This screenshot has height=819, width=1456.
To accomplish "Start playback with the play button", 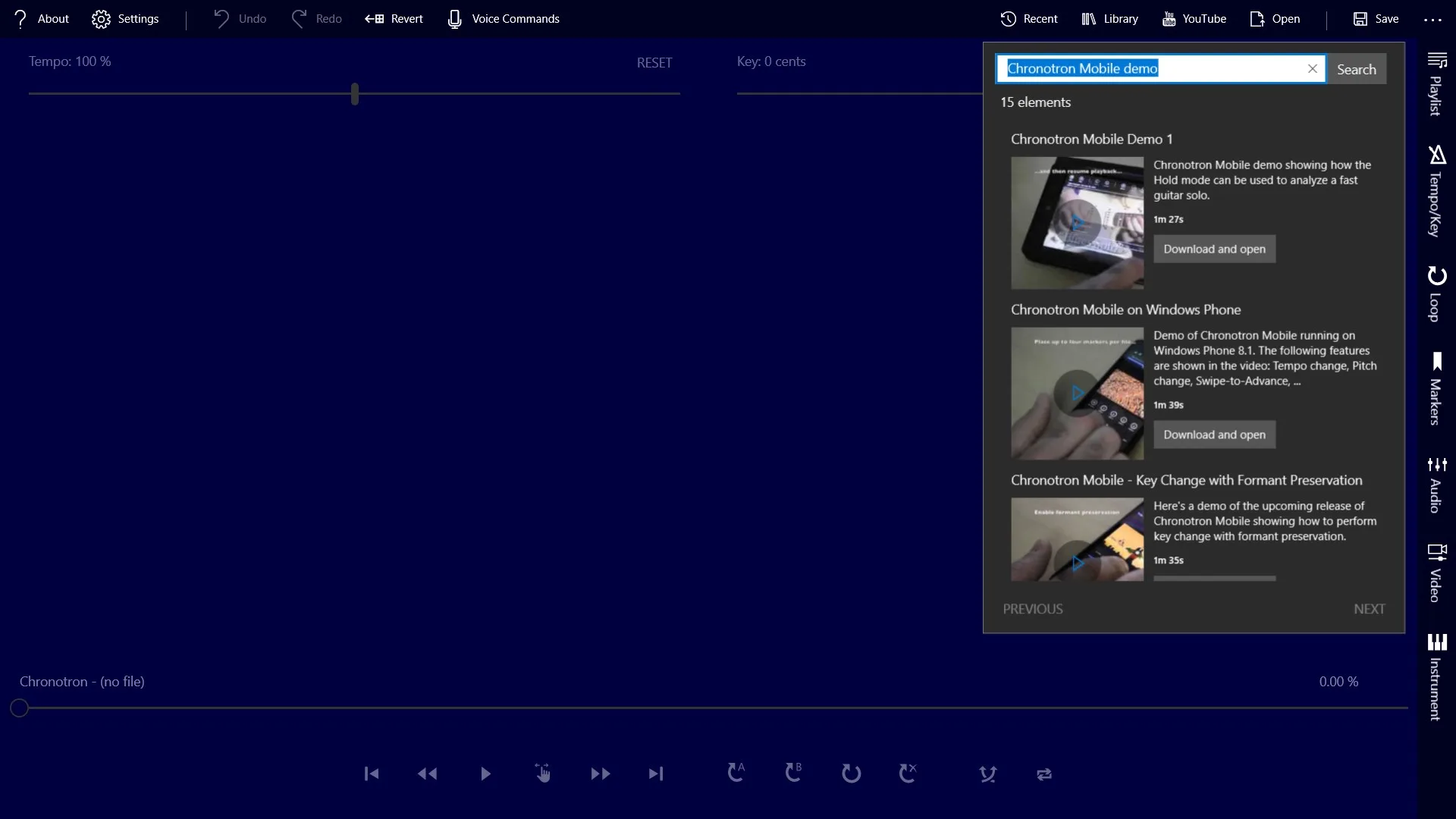I will pos(485,773).
